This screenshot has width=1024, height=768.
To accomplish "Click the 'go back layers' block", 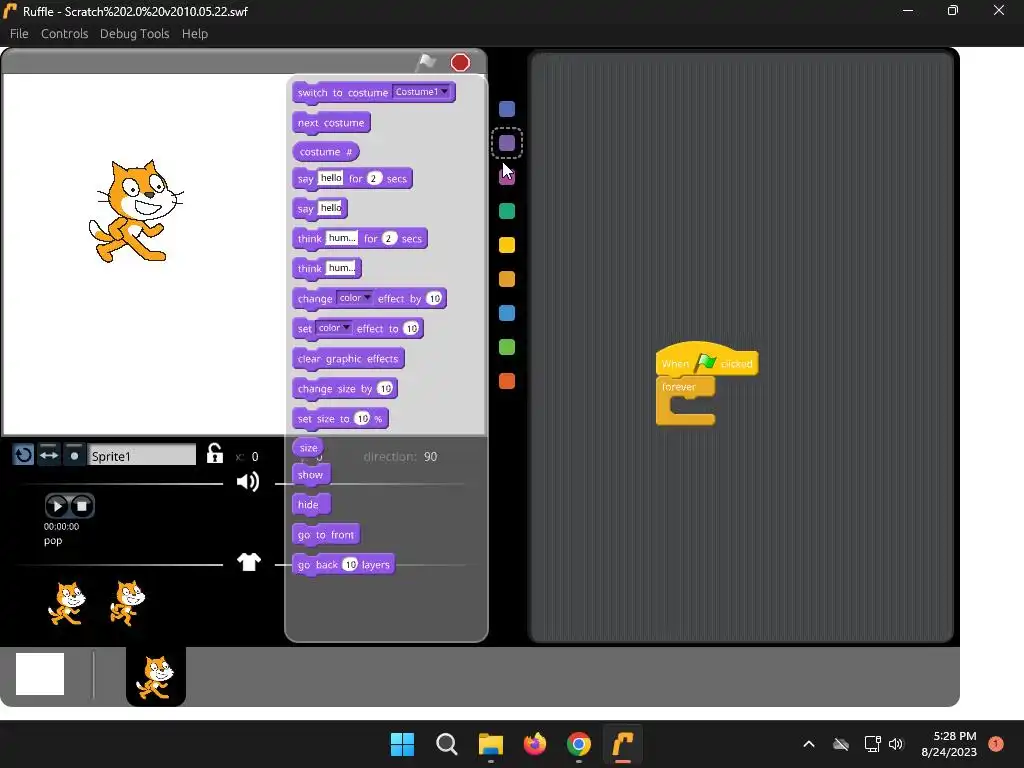I will 344,565.
